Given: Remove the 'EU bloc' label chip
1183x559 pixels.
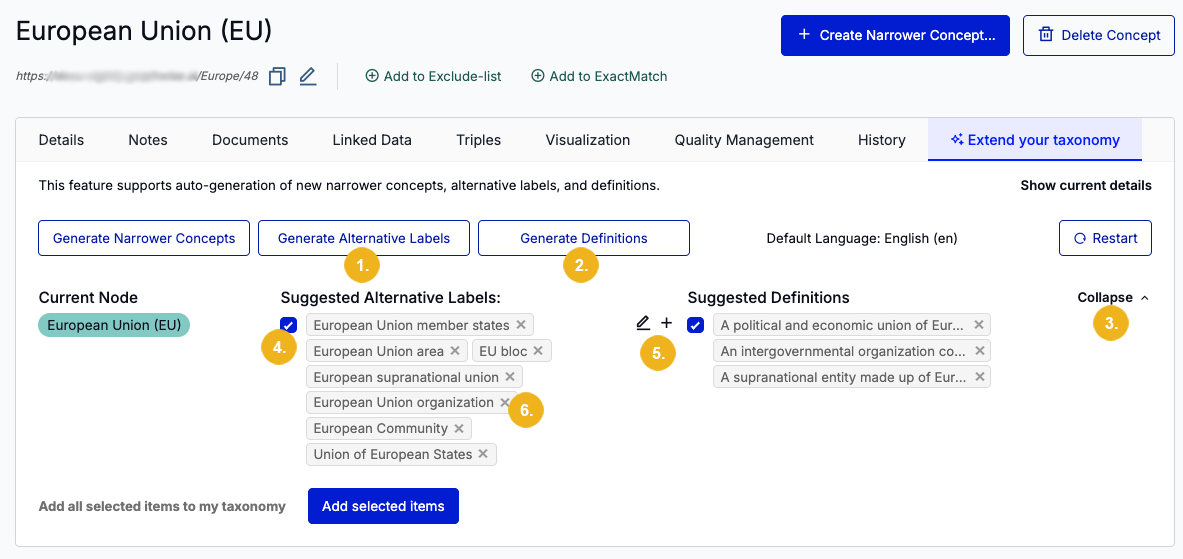Looking at the screenshot, I should pos(538,351).
